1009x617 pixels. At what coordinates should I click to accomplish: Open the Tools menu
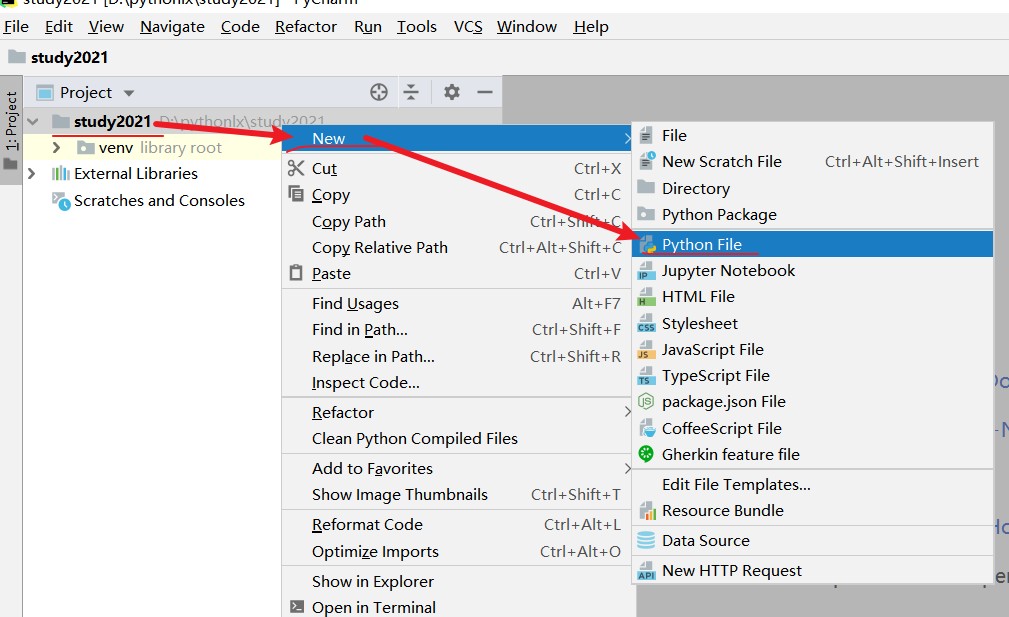coord(416,26)
